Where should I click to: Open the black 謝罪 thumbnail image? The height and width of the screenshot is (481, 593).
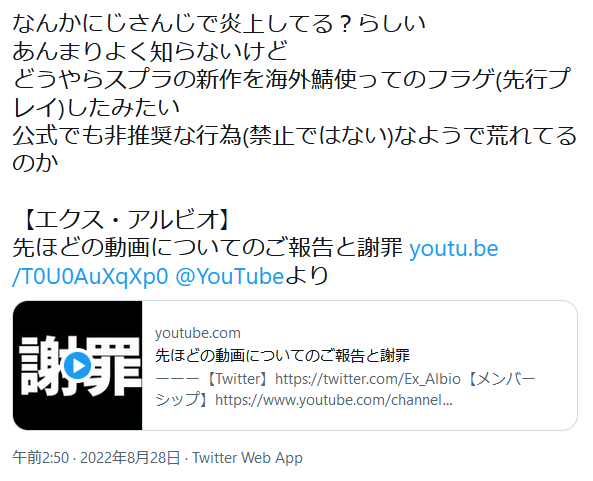78,365
